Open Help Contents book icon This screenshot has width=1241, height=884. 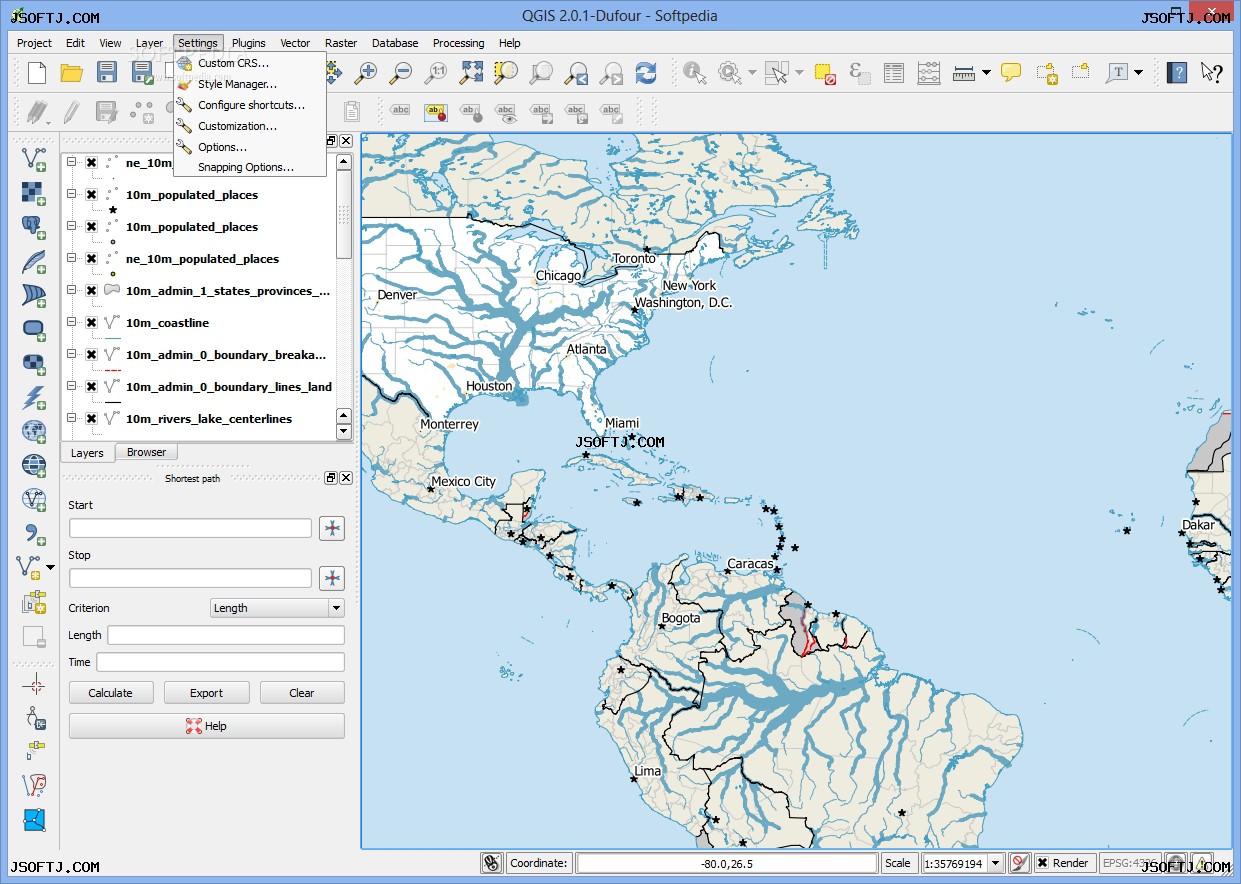(x=1177, y=72)
